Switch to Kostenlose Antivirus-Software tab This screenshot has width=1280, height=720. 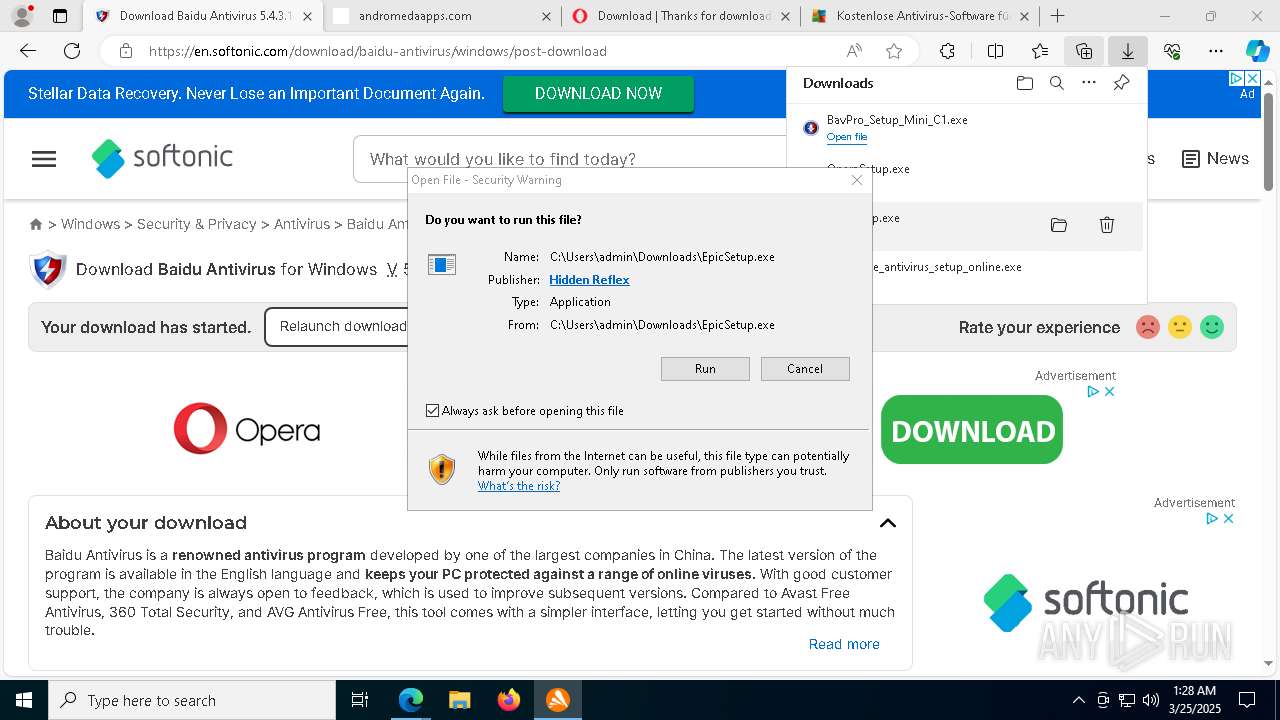(x=920, y=16)
